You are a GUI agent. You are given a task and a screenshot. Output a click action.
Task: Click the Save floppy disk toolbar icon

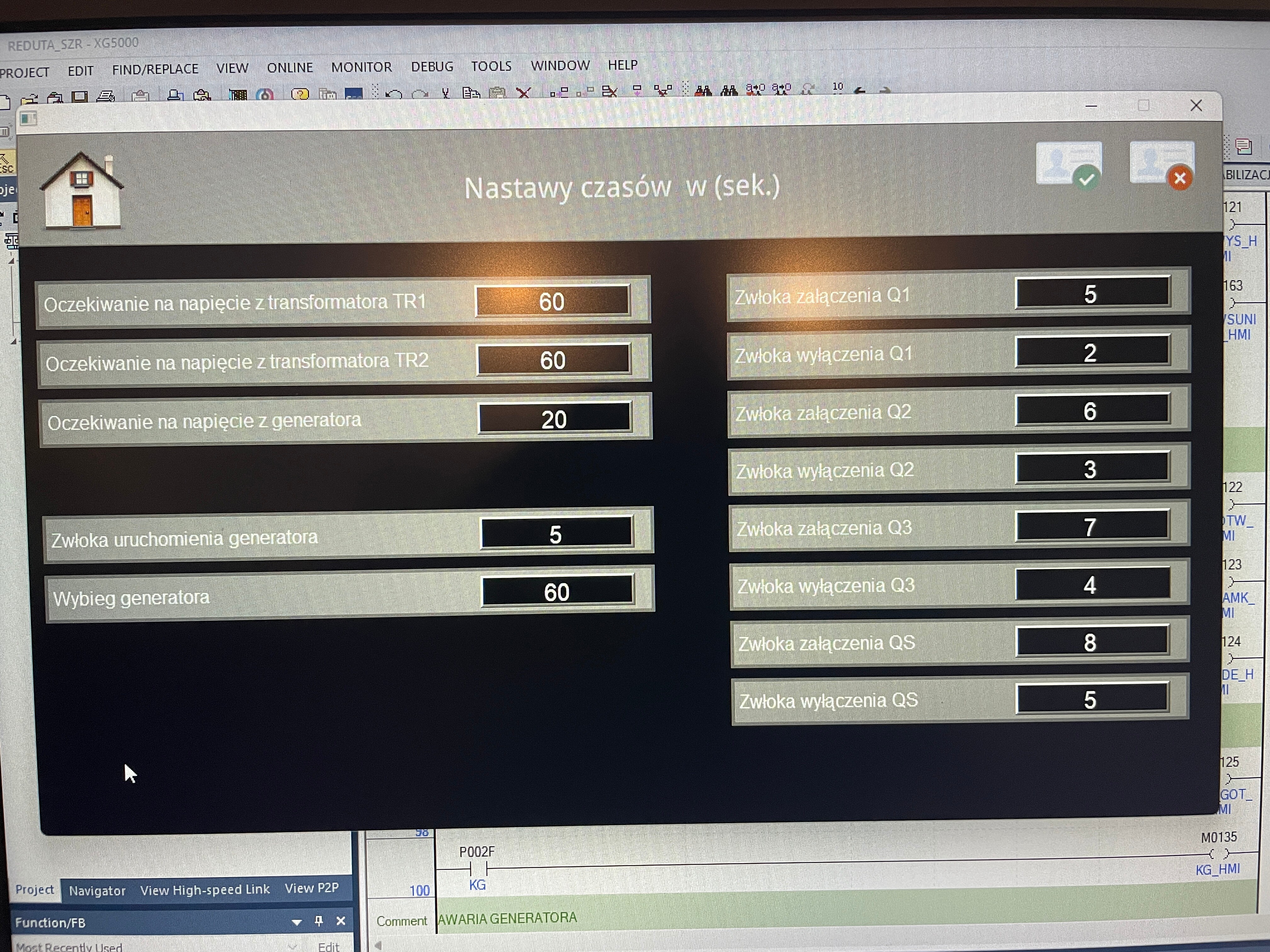80,96
